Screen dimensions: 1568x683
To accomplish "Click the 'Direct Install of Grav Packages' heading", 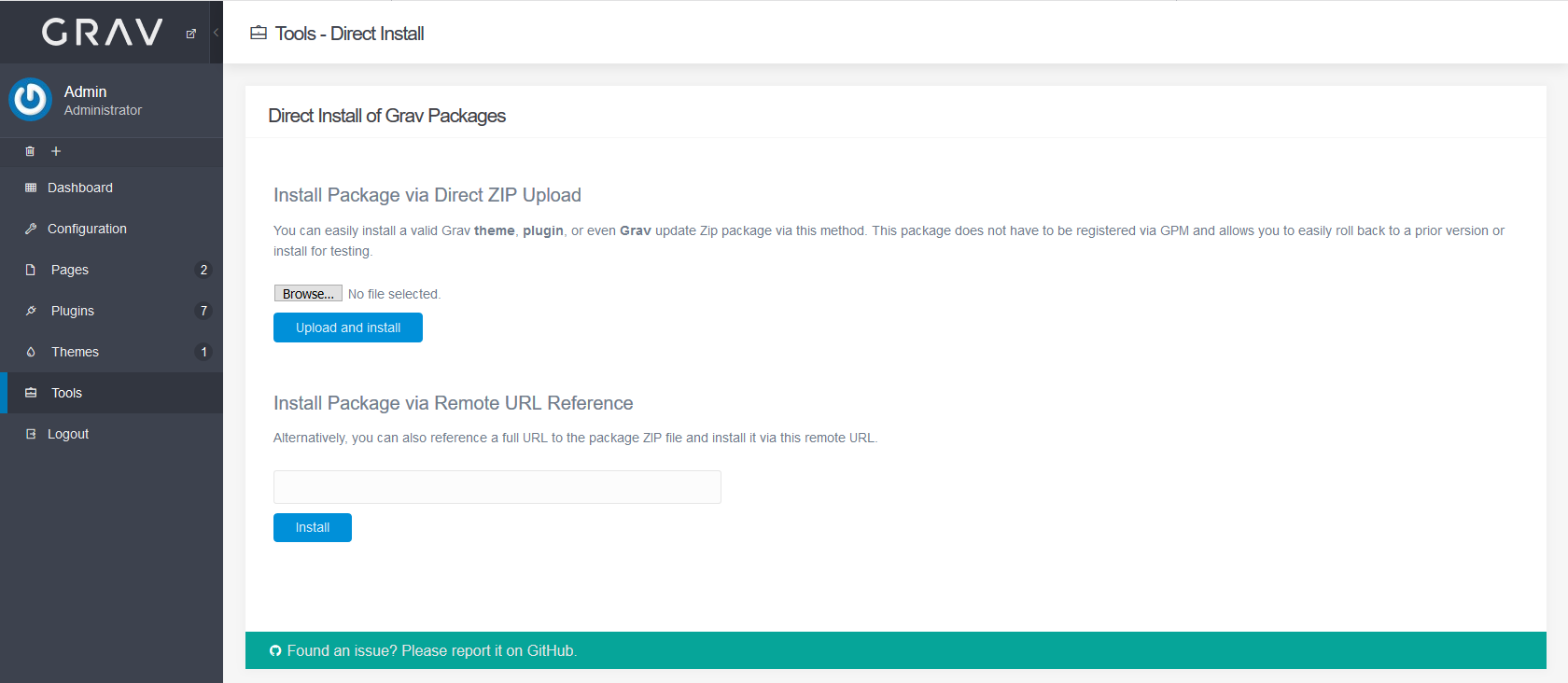I will (x=387, y=116).
